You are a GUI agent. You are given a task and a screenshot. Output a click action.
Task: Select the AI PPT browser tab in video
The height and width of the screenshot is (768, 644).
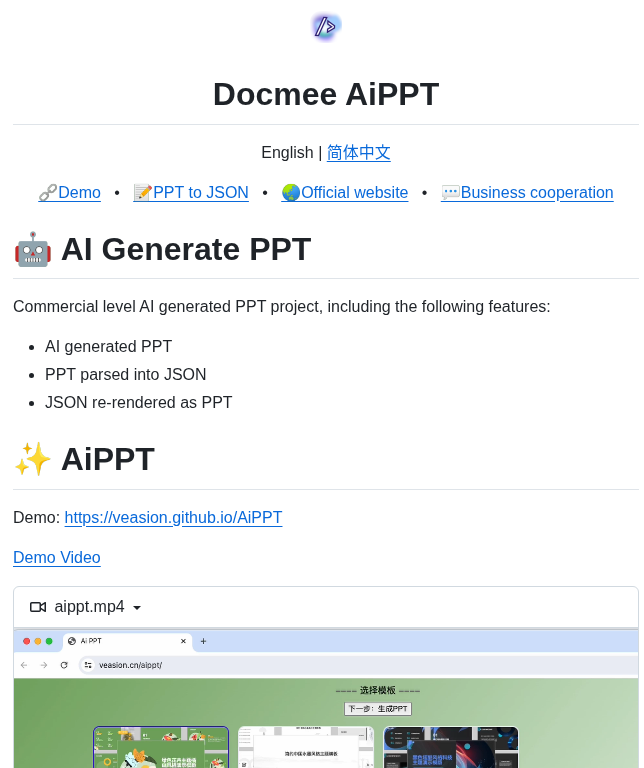click(x=127, y=641)
